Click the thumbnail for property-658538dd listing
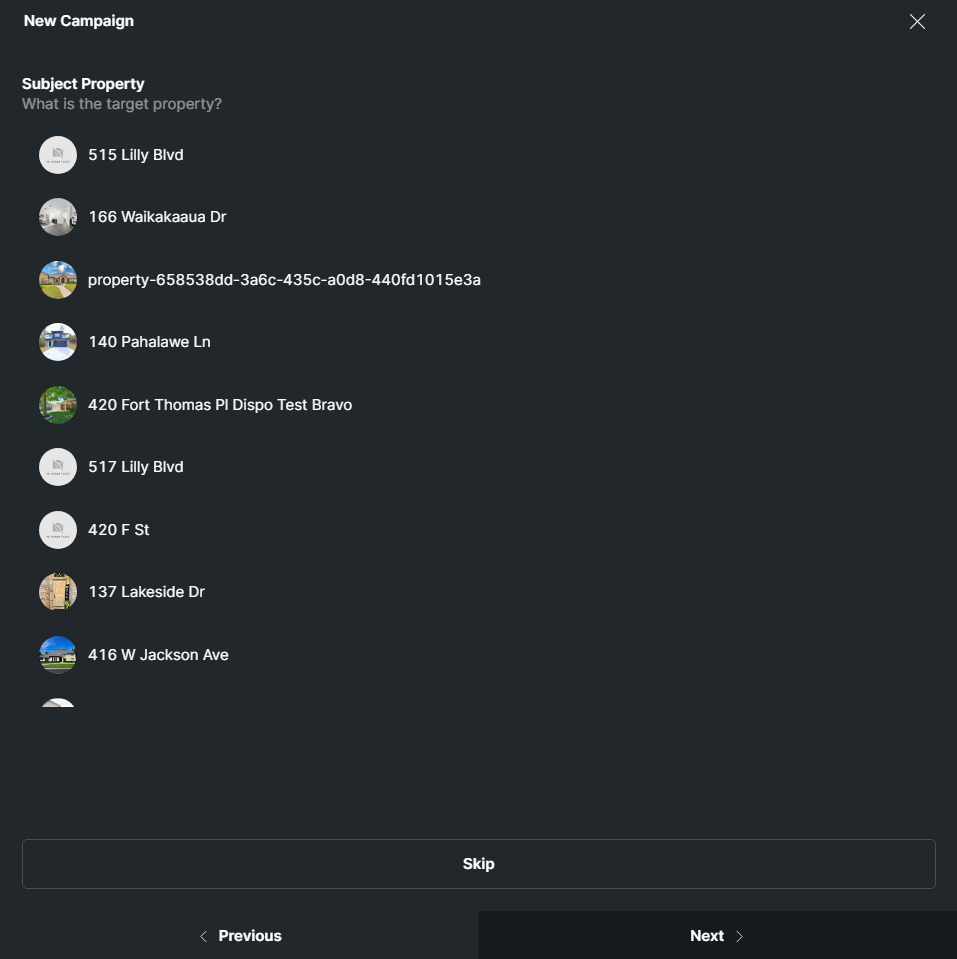Viewport: 957px width, 959px height. click(58, 280)
